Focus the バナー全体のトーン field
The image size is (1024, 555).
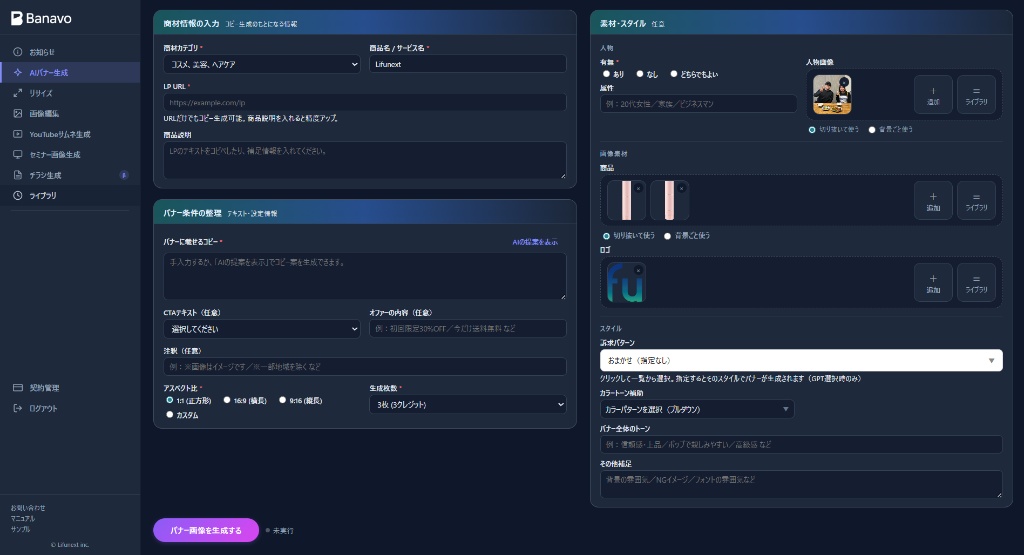pyautogui.click(x=801, y=444)
